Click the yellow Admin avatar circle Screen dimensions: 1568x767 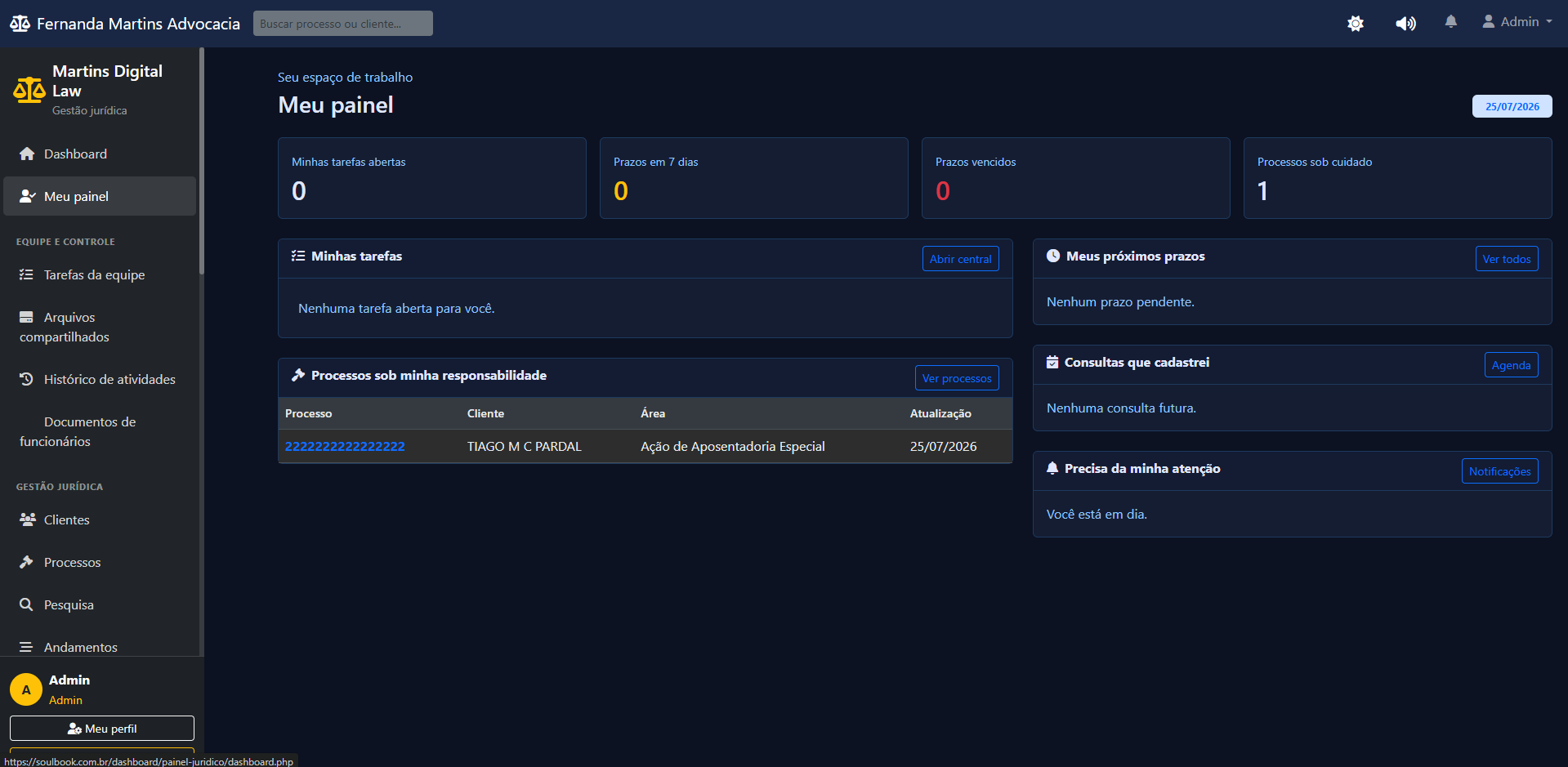pos(26,689)
